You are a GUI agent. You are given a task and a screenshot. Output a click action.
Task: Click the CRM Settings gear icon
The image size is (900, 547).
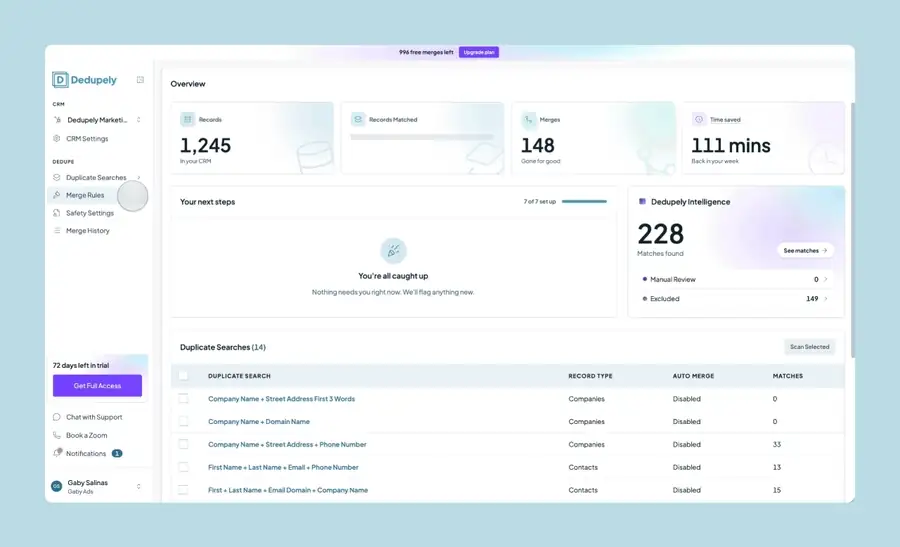point(57,138)
